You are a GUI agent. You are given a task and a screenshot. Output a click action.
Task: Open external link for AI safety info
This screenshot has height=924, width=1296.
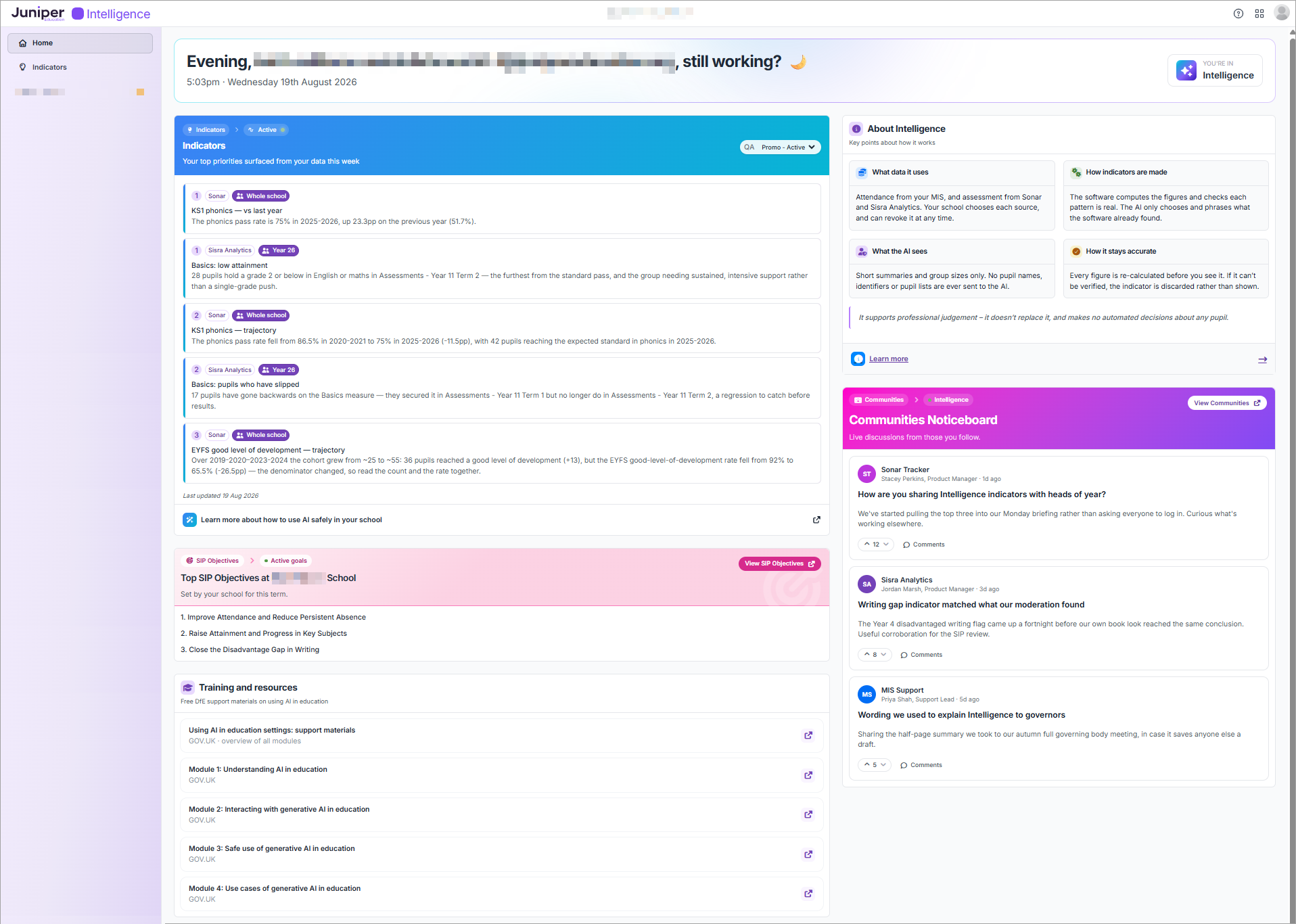816,519
